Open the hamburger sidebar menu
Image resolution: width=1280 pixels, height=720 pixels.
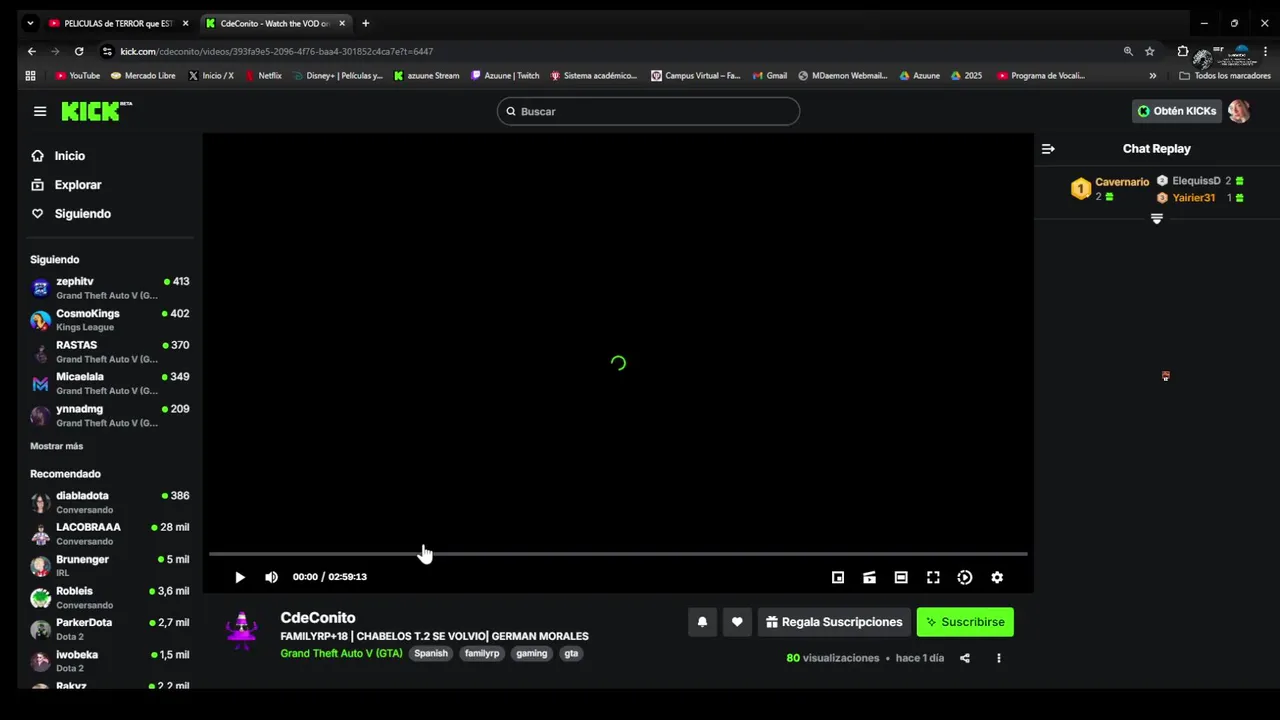pyautogui.click(x=40, y=111)
